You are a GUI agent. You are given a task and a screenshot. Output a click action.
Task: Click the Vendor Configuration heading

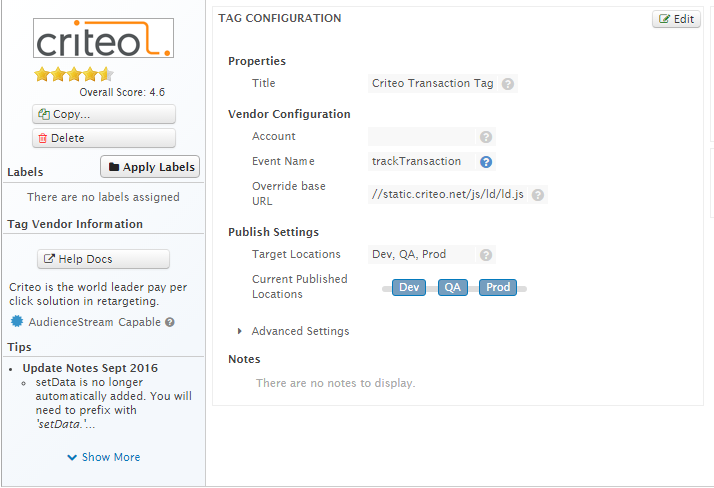coord(289,114)
